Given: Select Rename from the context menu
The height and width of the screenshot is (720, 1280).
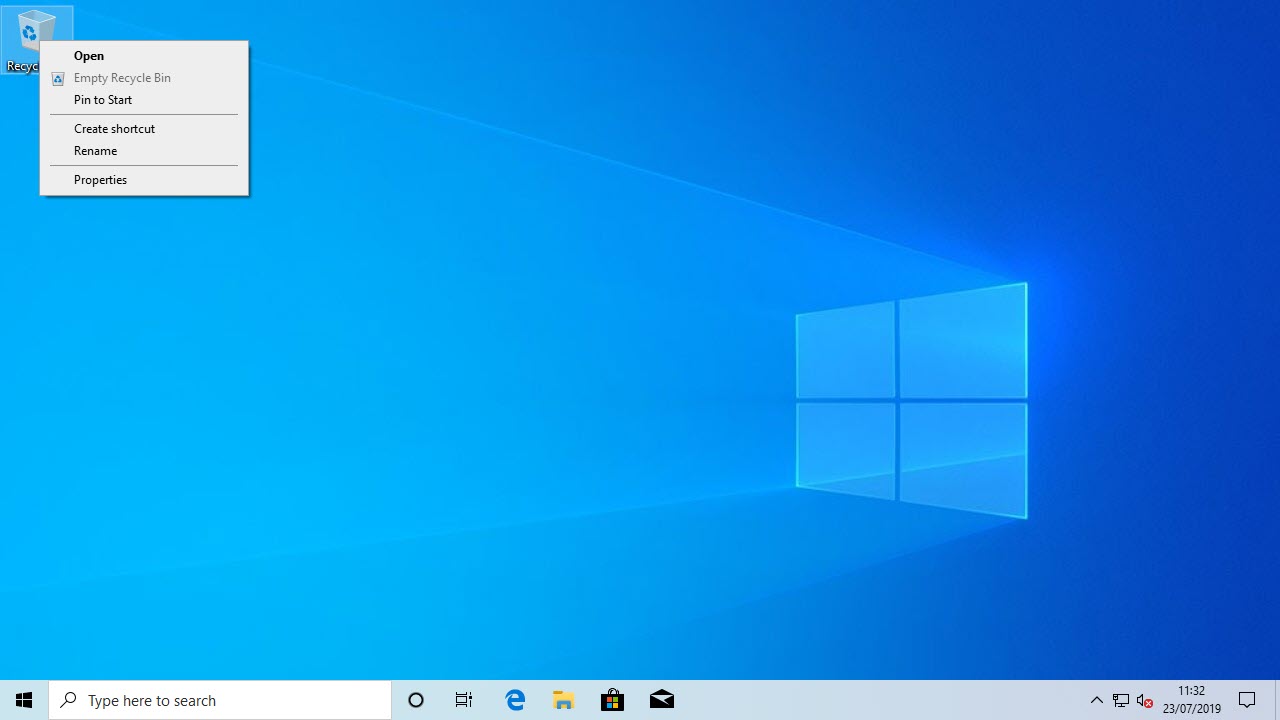Looking at the screenshot, I should point(95,151).
